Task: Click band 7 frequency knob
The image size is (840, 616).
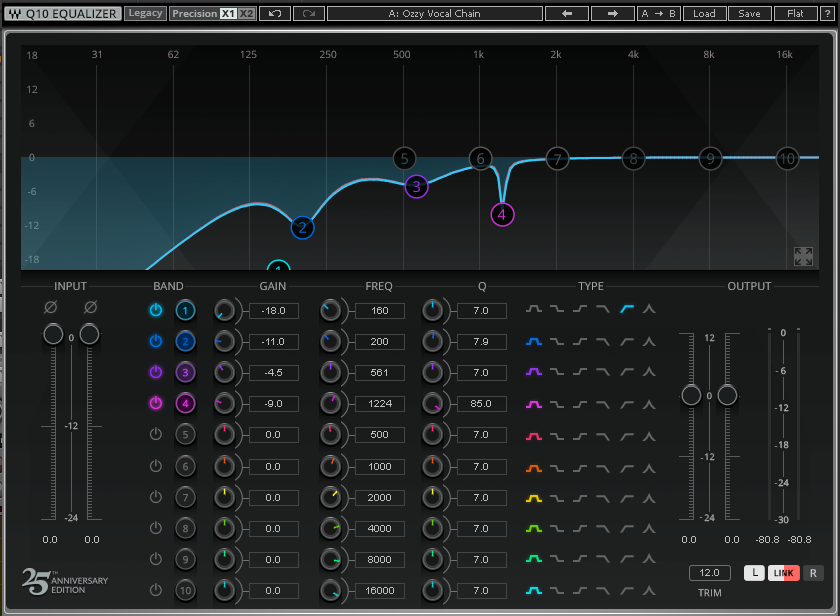Action: click(x=331, y=498)
